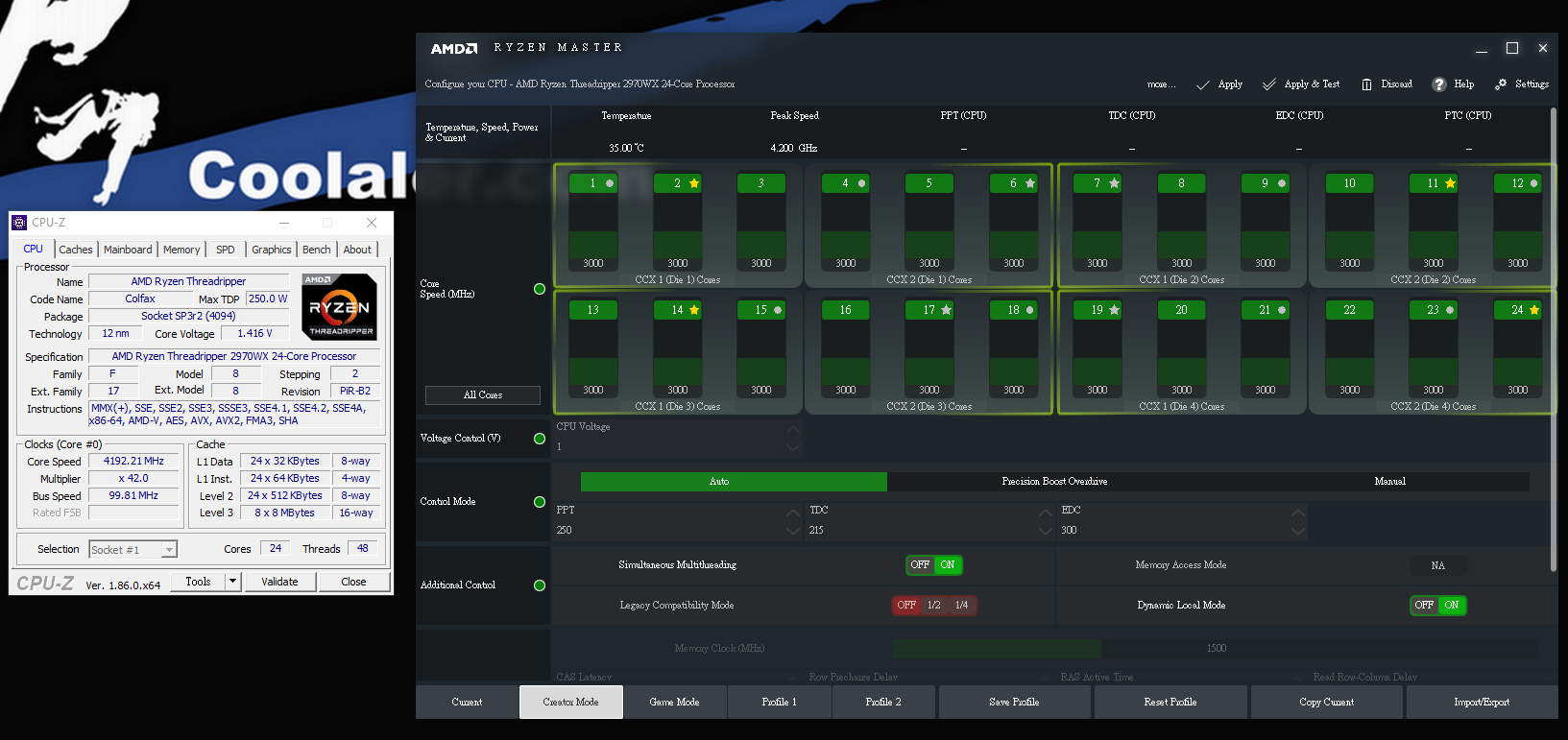This screenshot has height=740, width=1568.
Task: Click the Ryzen Threadripper logo in CPU-Z
Action: 339,307
